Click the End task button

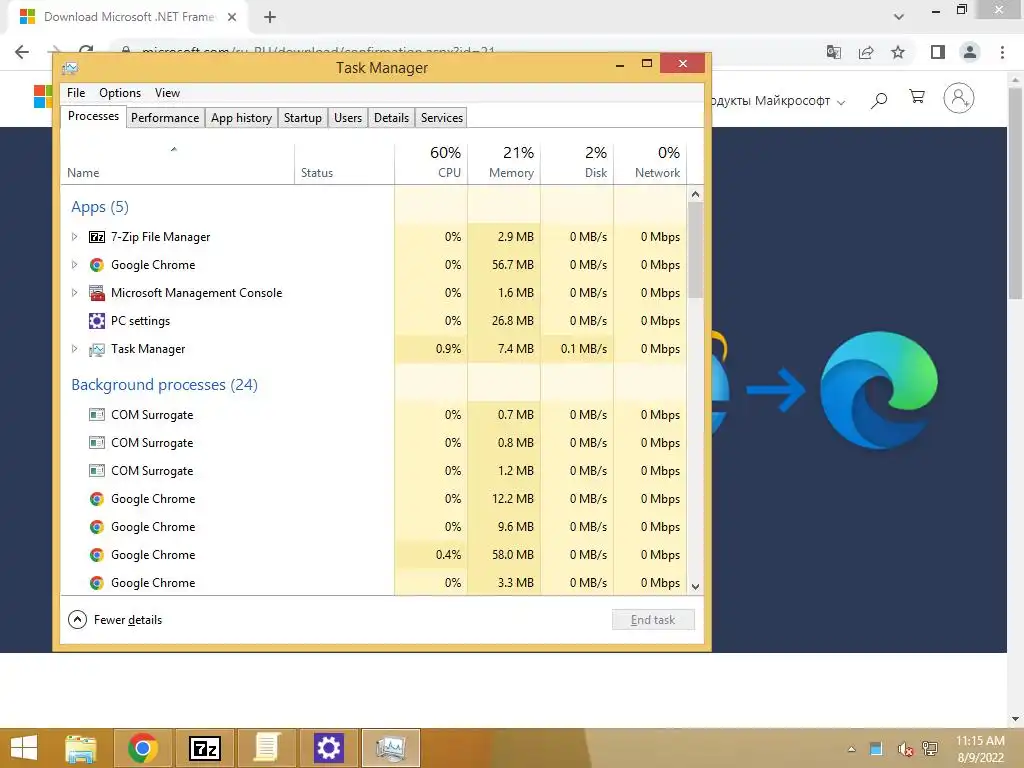click(653, 620)
